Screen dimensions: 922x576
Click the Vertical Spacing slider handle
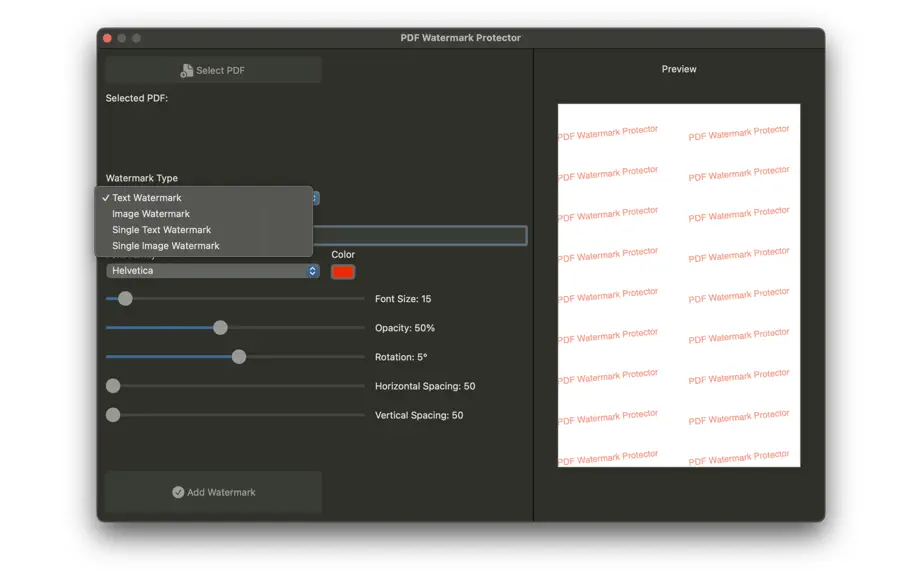coord(113,415)
